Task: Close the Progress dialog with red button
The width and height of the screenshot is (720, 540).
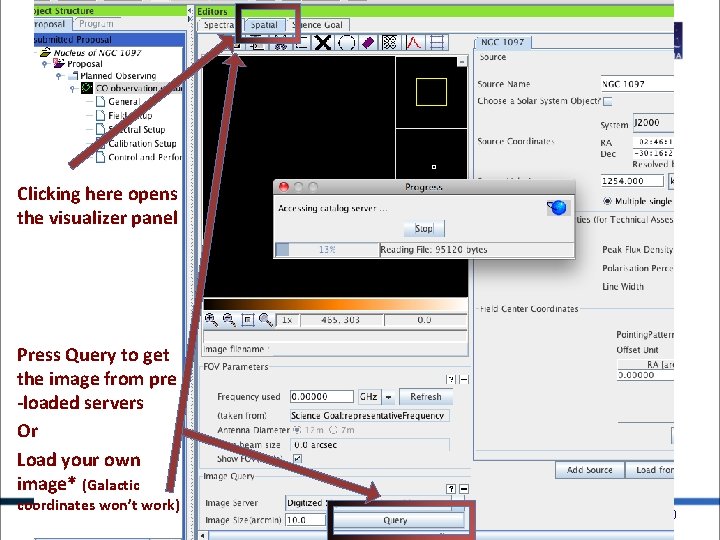Action: [284, 187]
